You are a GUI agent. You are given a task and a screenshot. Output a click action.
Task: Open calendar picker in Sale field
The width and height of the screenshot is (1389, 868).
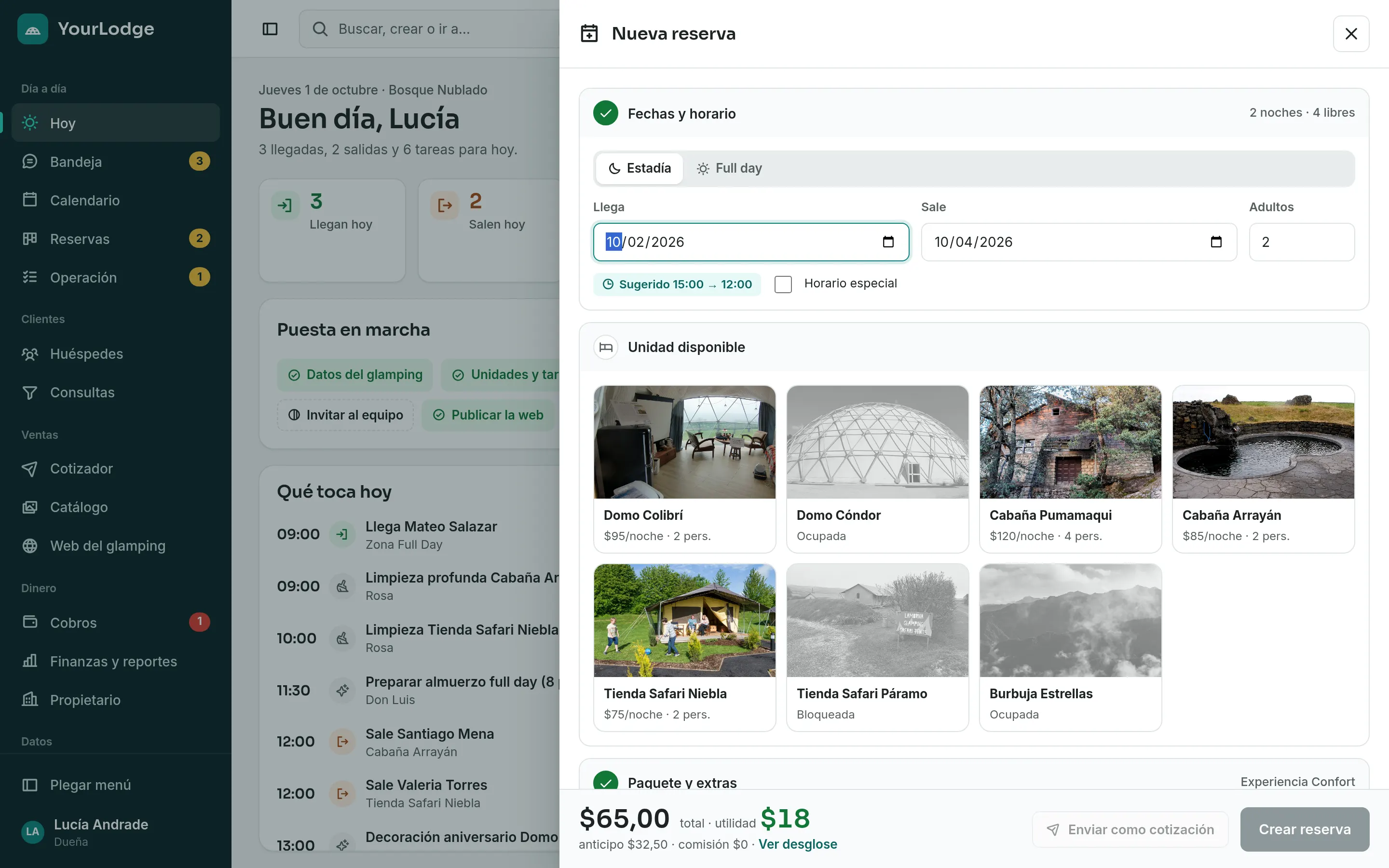point(1216,242)
